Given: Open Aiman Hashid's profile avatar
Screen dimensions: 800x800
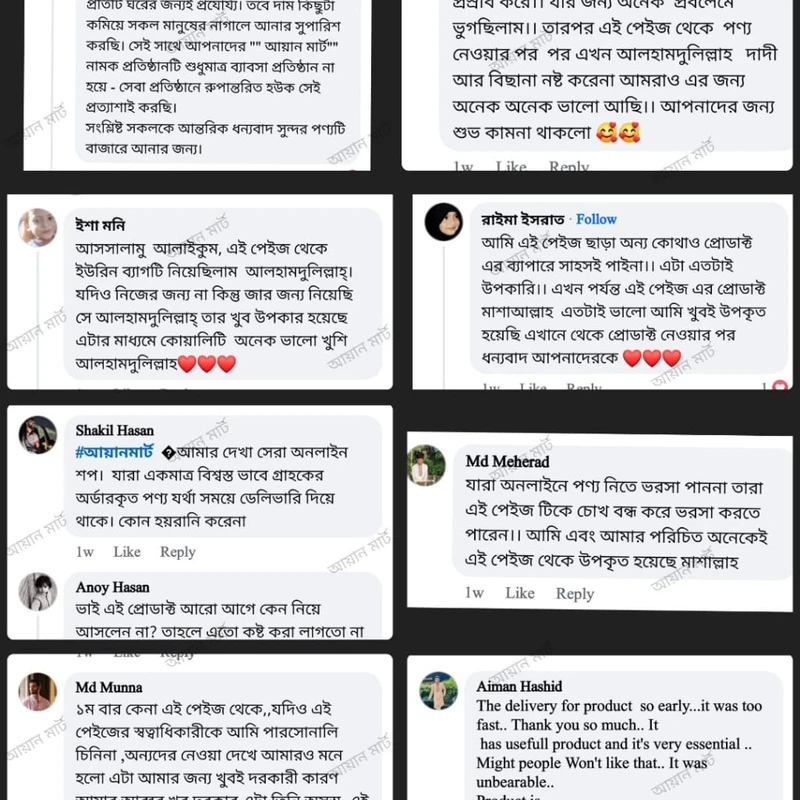Looking at the screenshot, I should coord(438,691).
